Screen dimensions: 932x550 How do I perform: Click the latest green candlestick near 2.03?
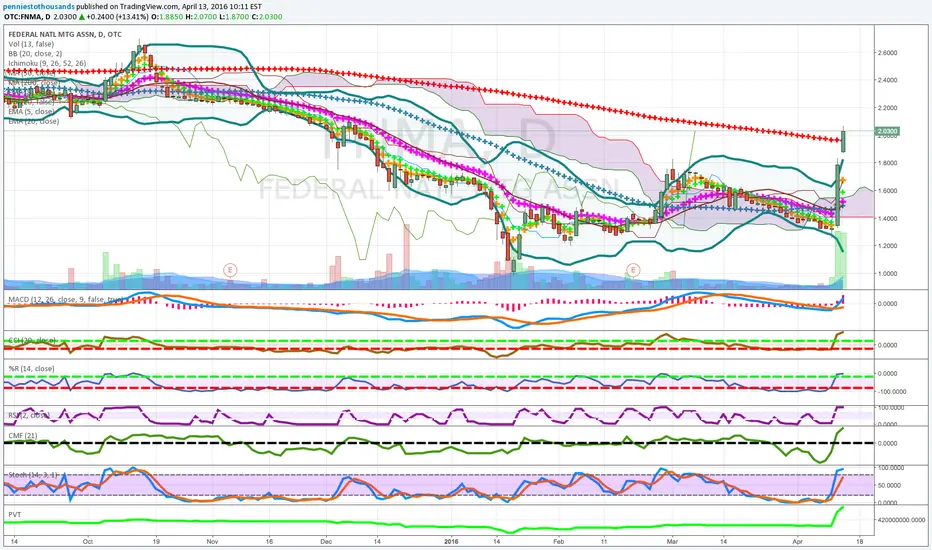pyautogui.click(x=843, y=141)
